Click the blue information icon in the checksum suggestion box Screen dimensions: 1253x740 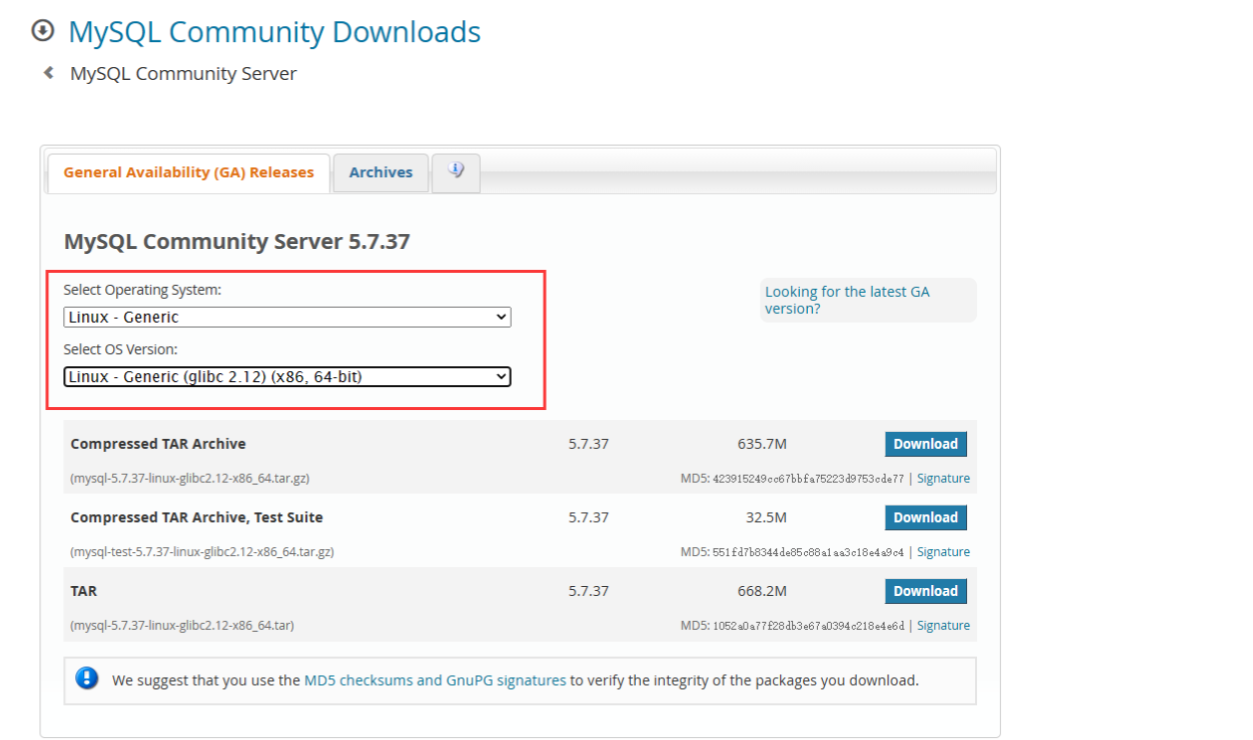87,679
